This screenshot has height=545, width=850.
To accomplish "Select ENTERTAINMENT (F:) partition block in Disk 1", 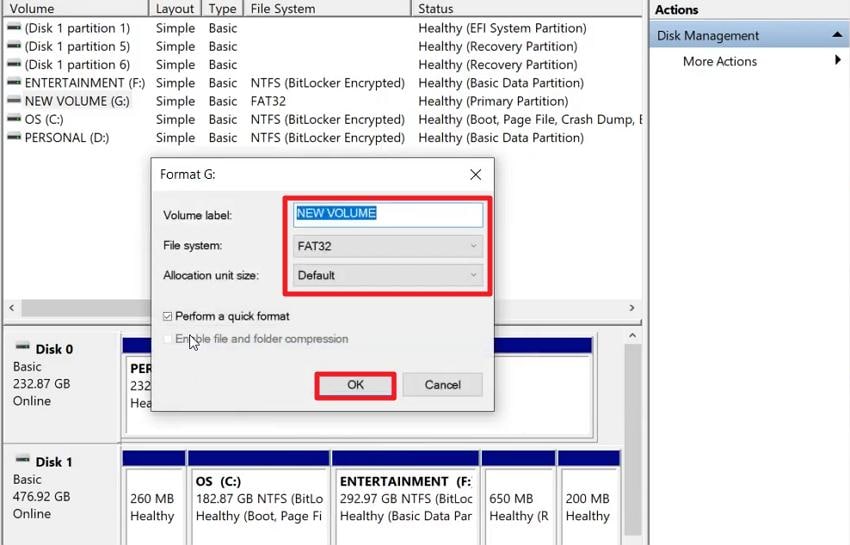I will [x=405, y=498].
